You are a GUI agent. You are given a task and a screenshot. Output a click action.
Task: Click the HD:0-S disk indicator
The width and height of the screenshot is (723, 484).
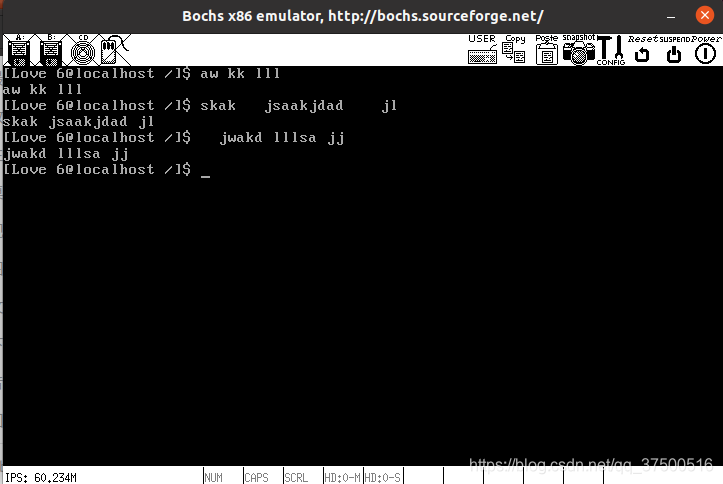point(383,477)
